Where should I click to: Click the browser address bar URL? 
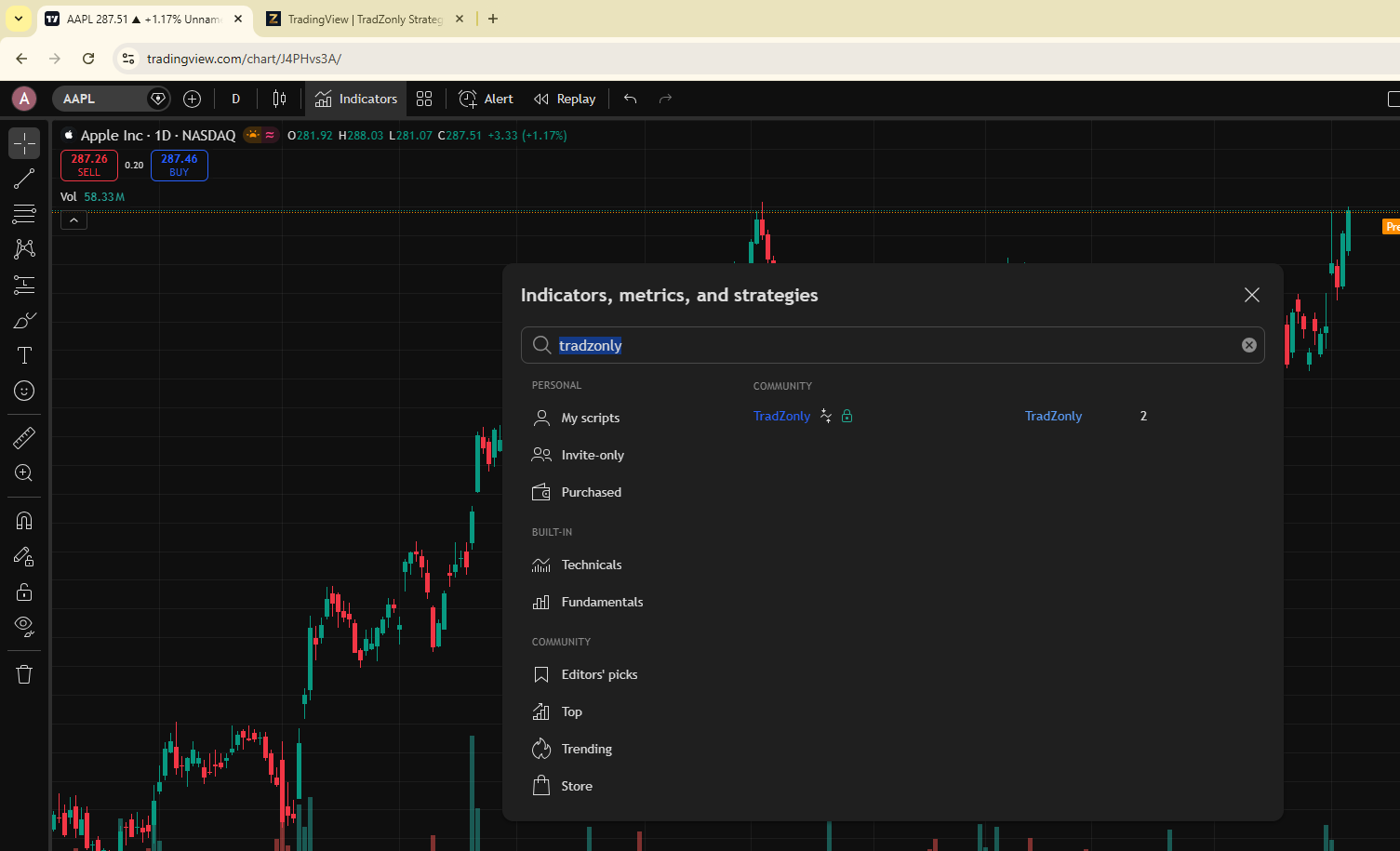coord(245,59)
